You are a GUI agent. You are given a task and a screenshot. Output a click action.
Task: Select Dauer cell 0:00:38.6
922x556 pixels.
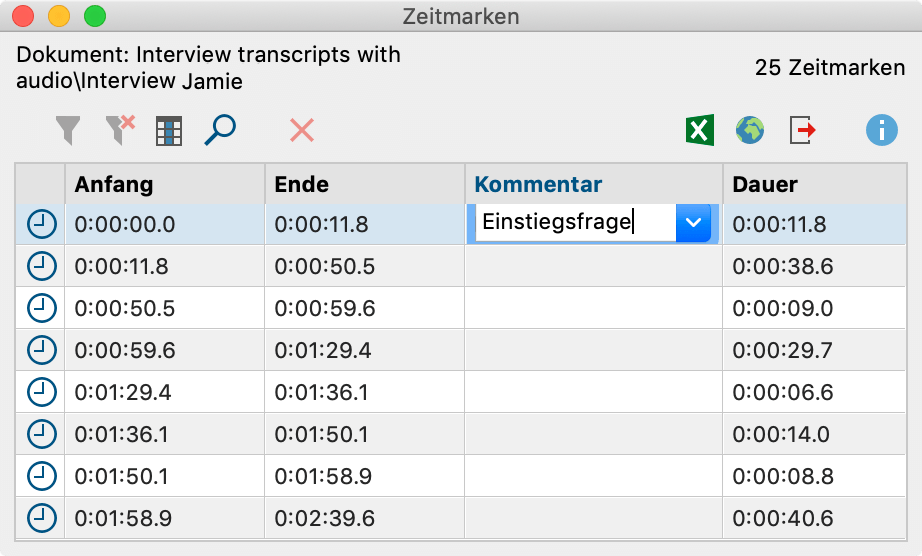click(x=814, y=266)
